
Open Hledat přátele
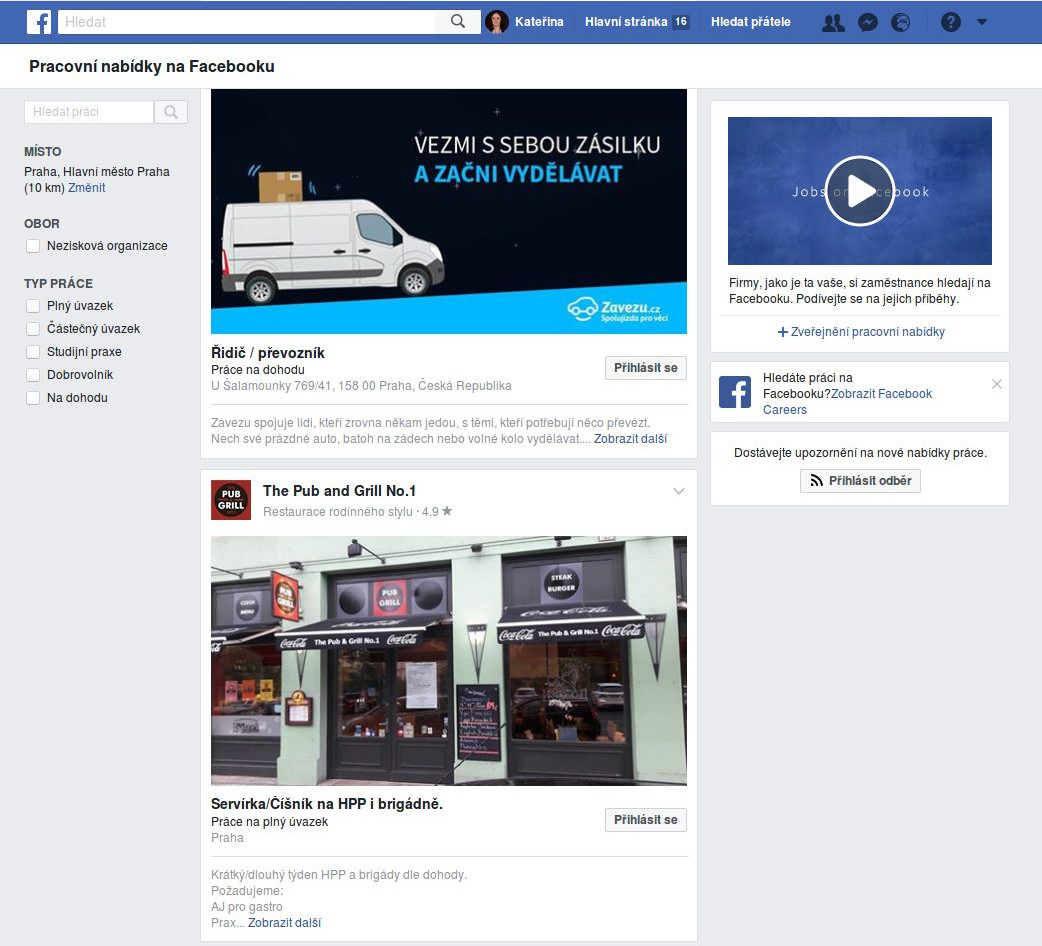tap(751, 22)
